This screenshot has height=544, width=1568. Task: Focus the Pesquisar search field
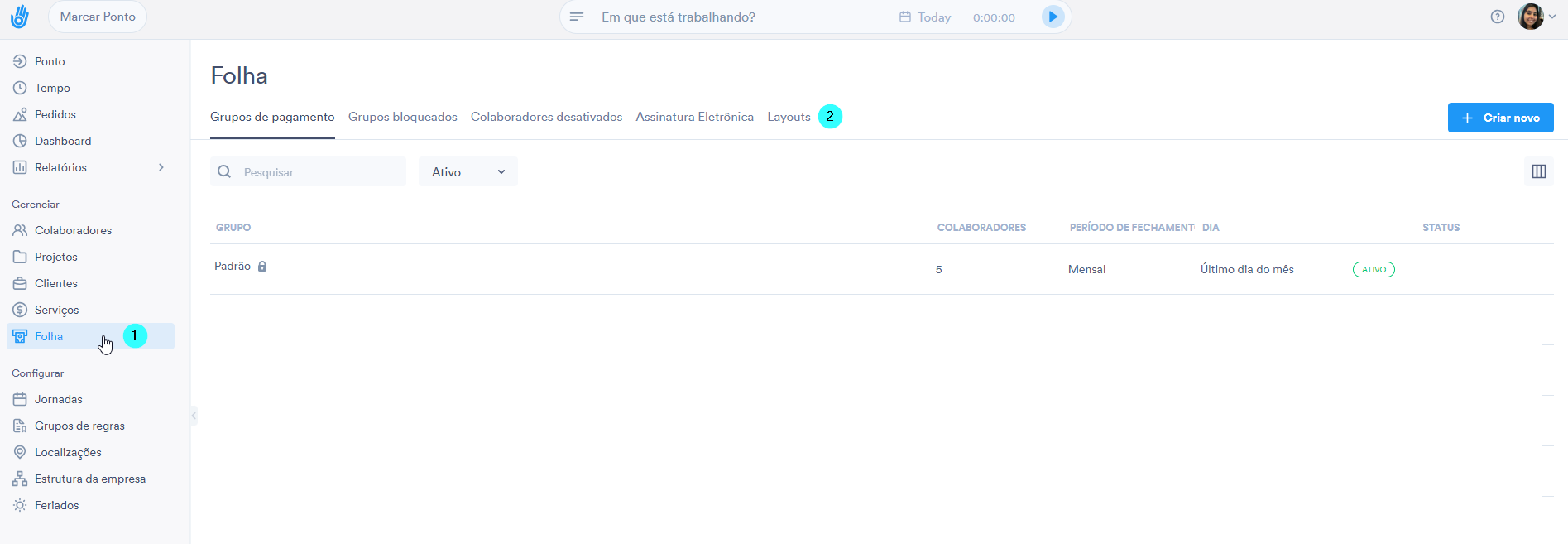point(319,171)
